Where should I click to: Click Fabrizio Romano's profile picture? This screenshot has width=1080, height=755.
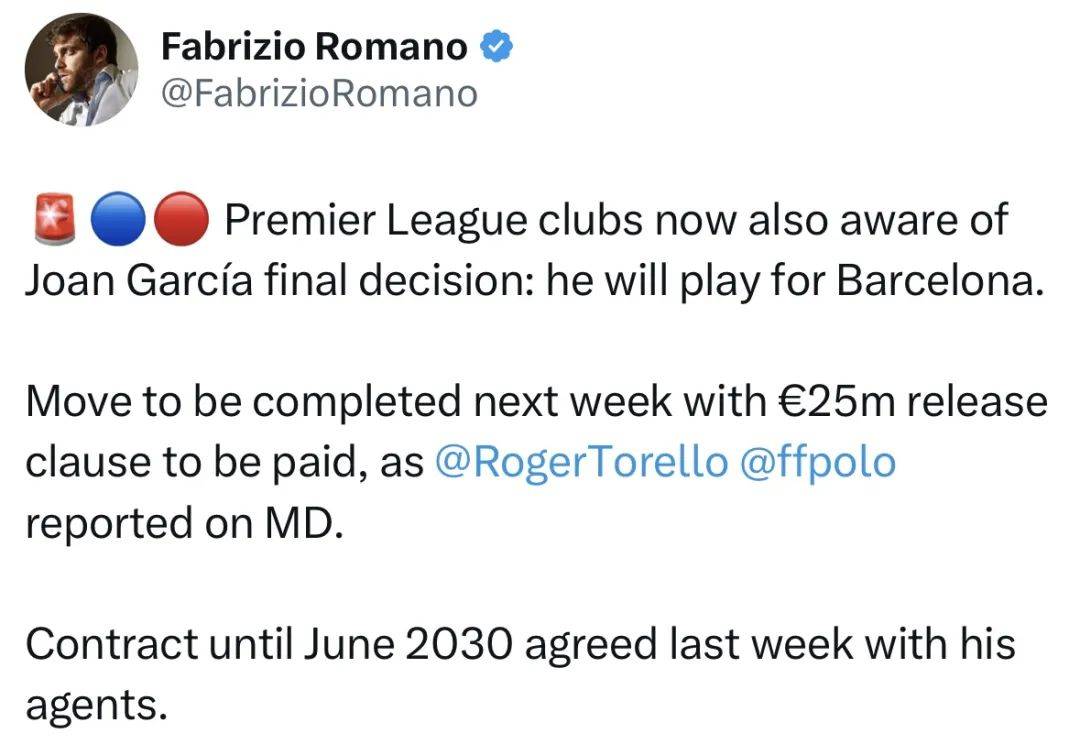click(81, 68)
